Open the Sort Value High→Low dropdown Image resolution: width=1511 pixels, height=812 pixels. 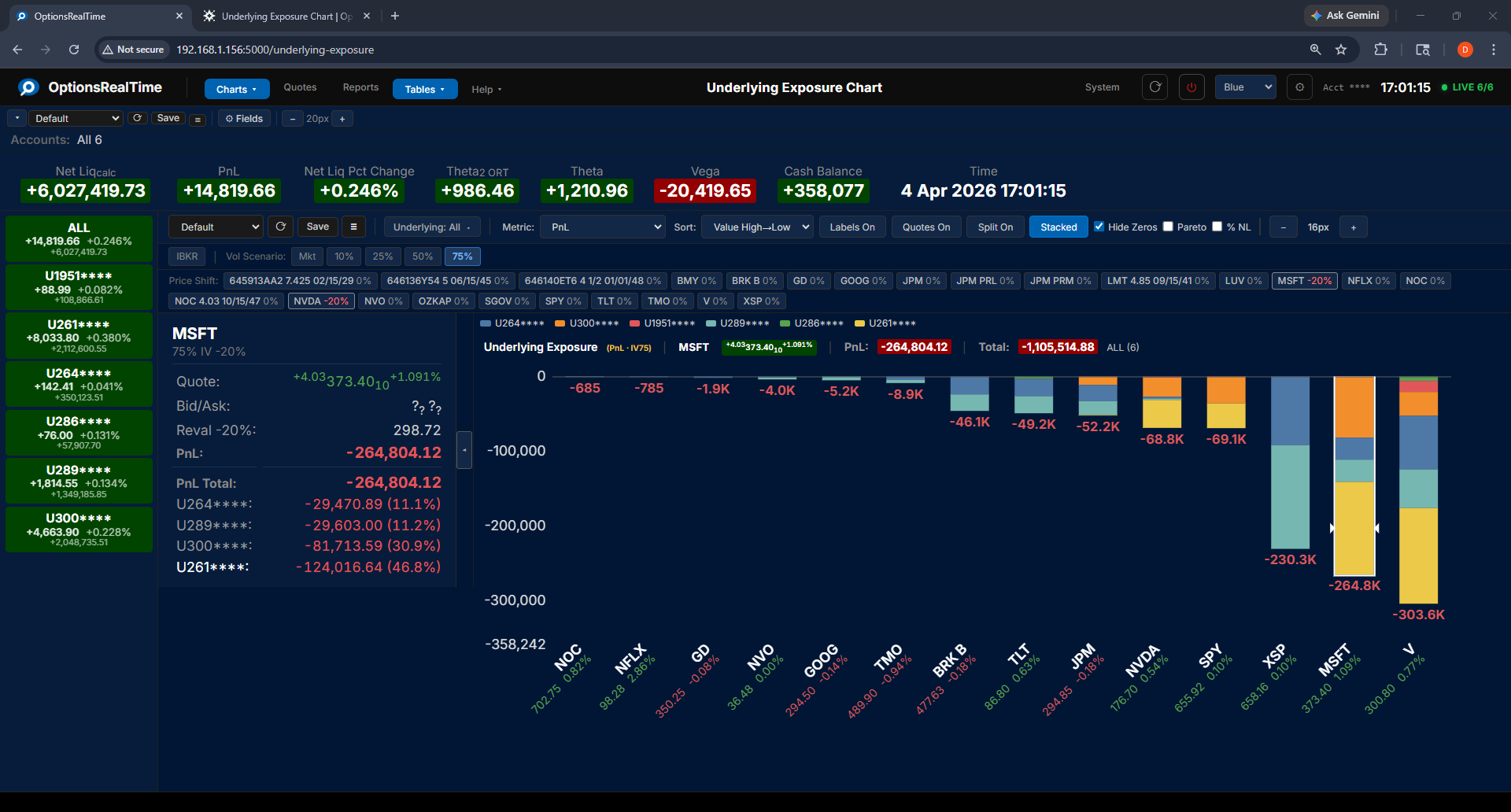point(757,227)
